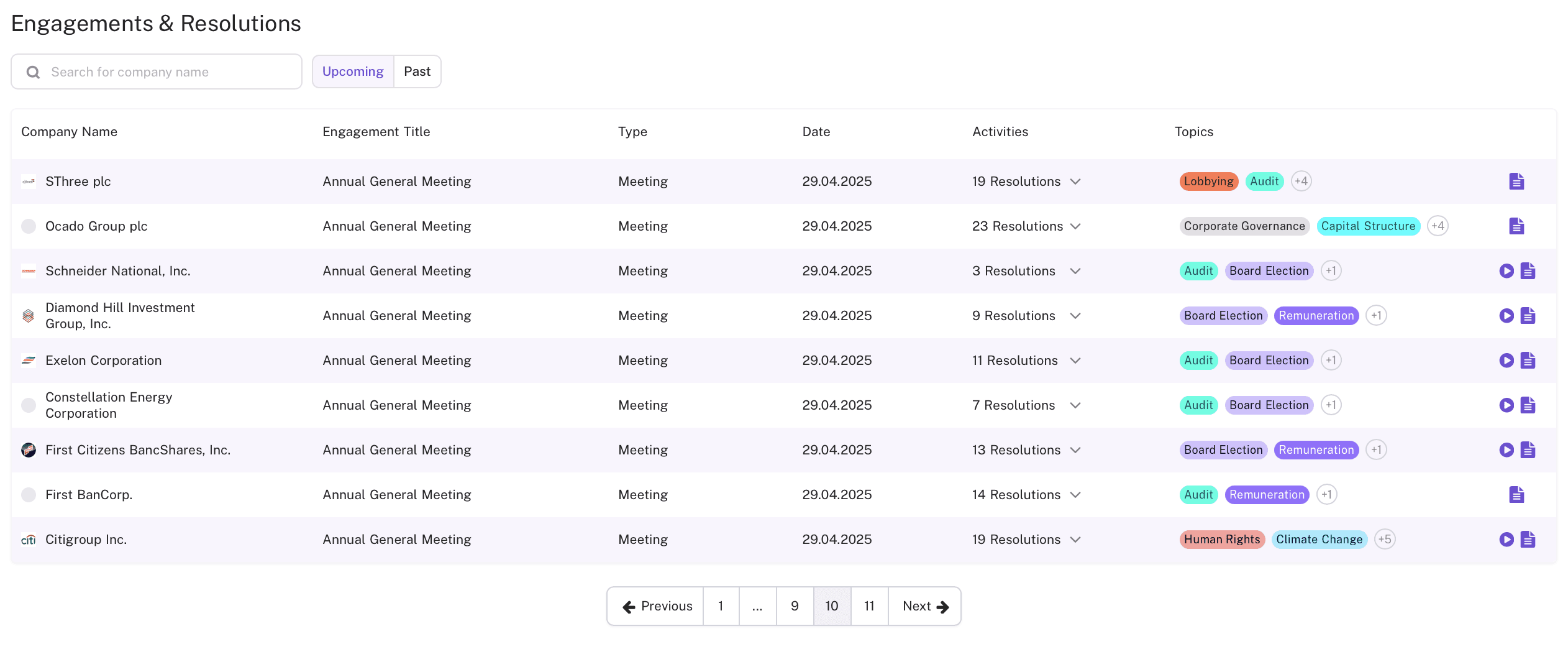
Task: Jump to page 9
Action: pos(795,606)
